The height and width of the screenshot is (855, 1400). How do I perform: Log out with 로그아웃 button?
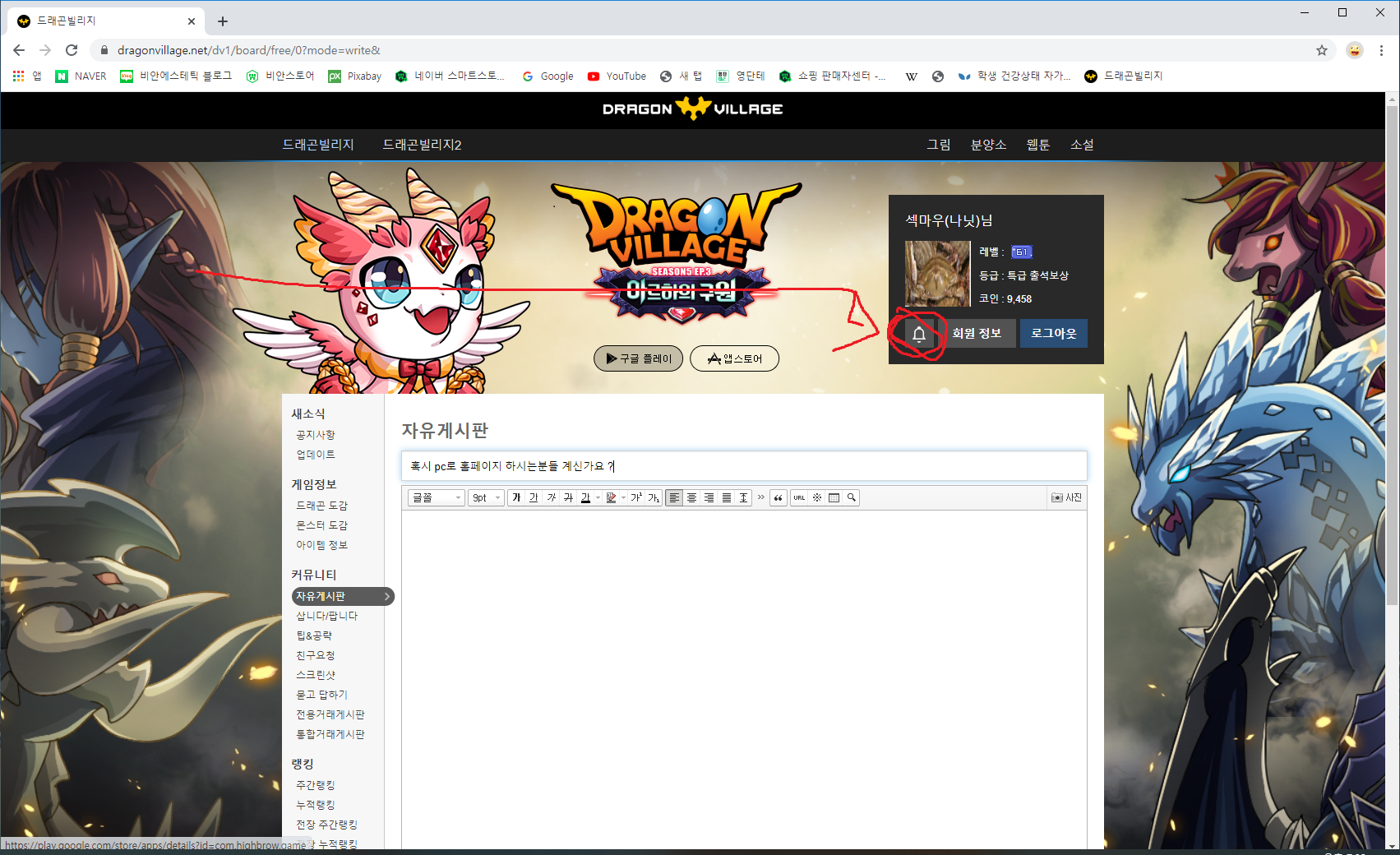[x=1054, y=333]
